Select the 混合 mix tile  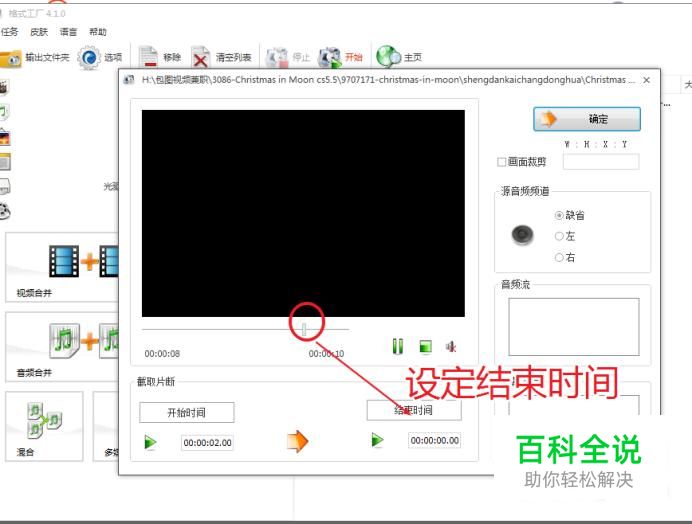(x=44, y=426)
